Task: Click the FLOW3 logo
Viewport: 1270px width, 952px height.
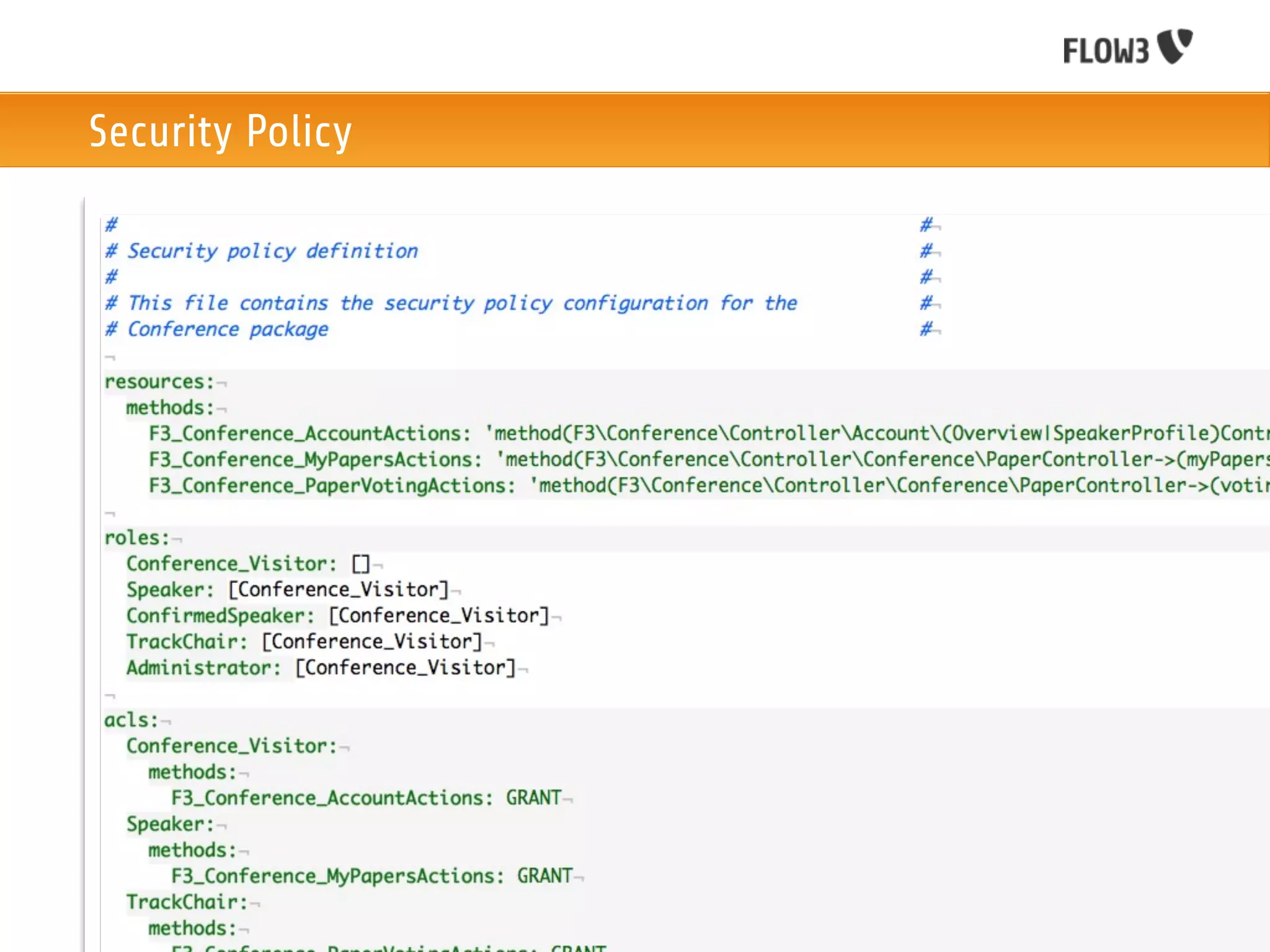Action: point(1127,47)
